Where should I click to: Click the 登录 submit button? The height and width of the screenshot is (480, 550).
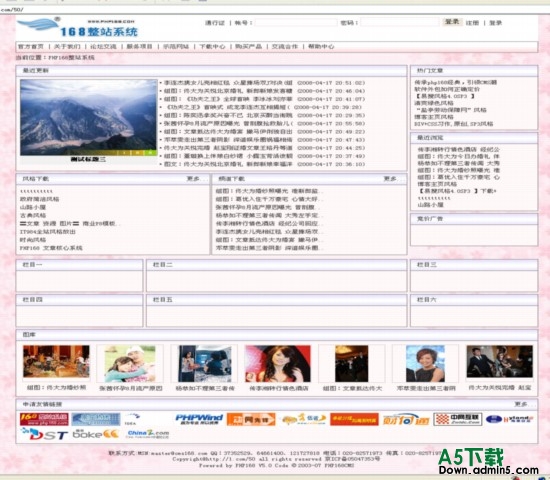coord(452,22)
